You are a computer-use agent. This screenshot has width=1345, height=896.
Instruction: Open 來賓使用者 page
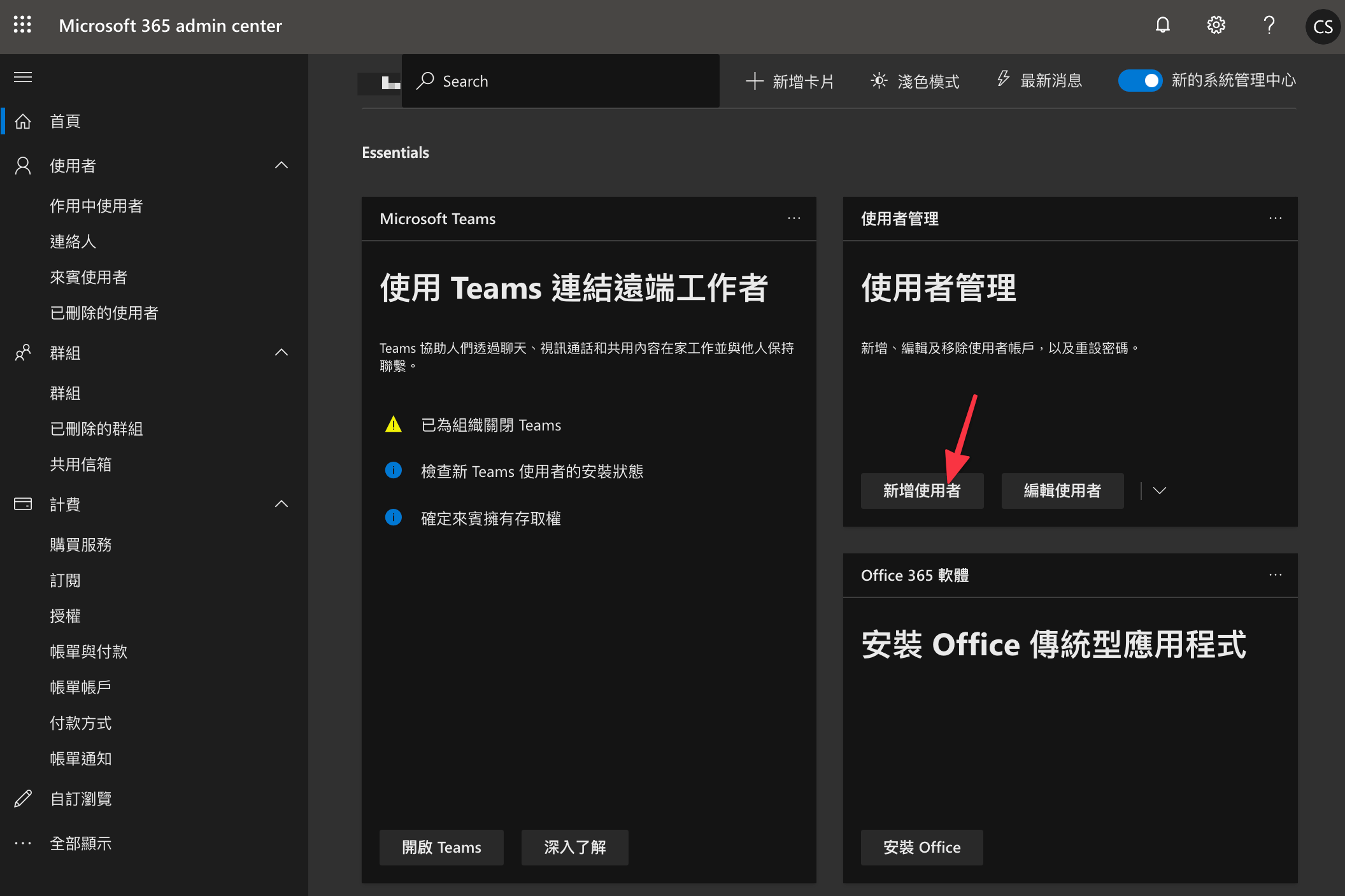pyautogui.click(x=89, y=277)
